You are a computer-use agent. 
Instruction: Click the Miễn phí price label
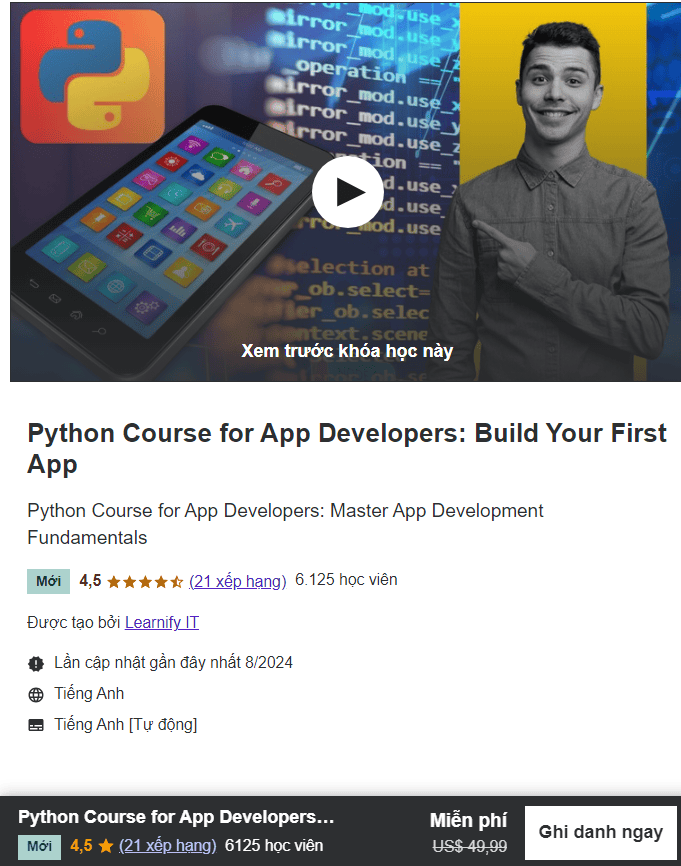click(468, 820)
